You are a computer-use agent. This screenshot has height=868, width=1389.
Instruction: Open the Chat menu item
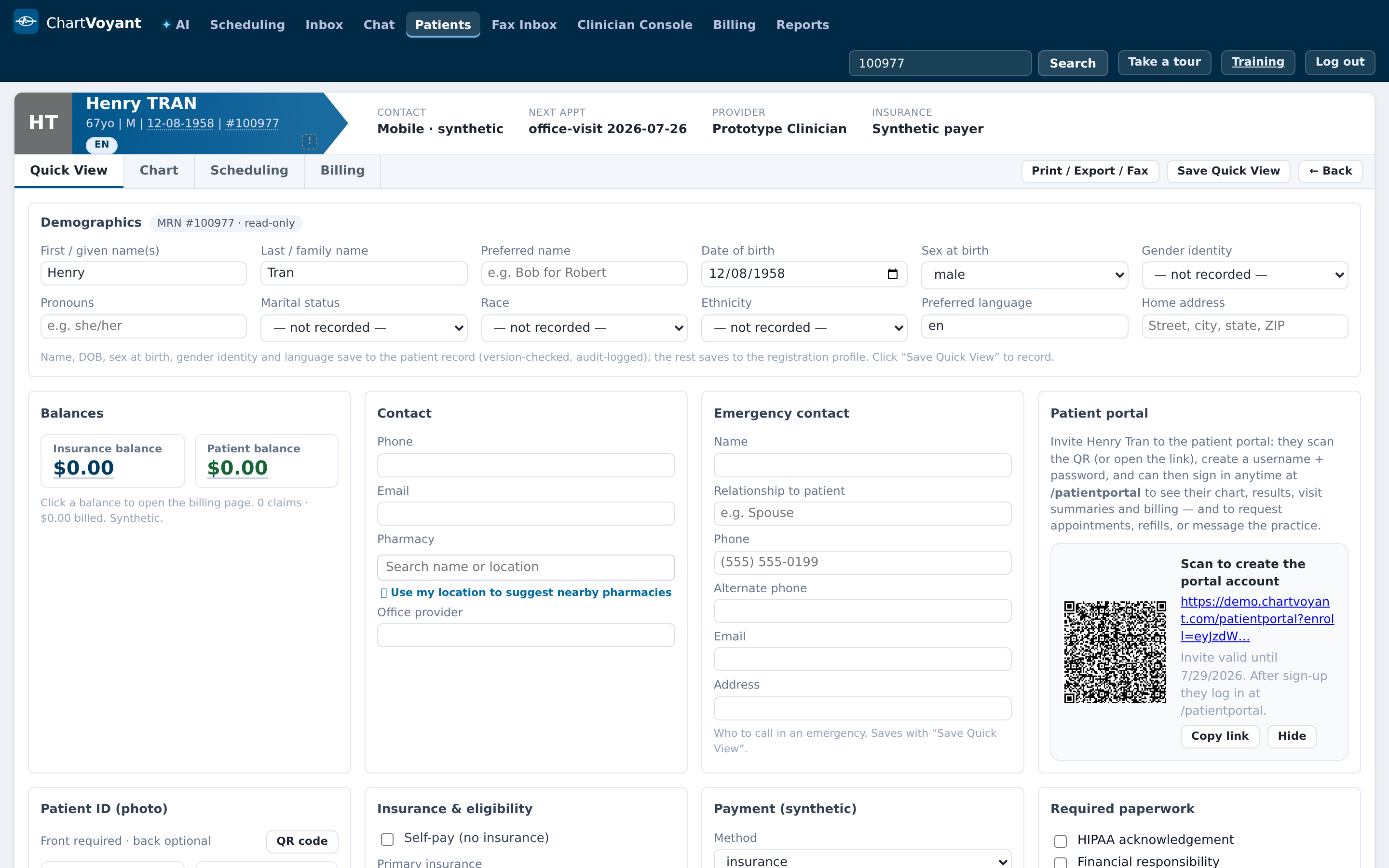[x=379, y=25]
